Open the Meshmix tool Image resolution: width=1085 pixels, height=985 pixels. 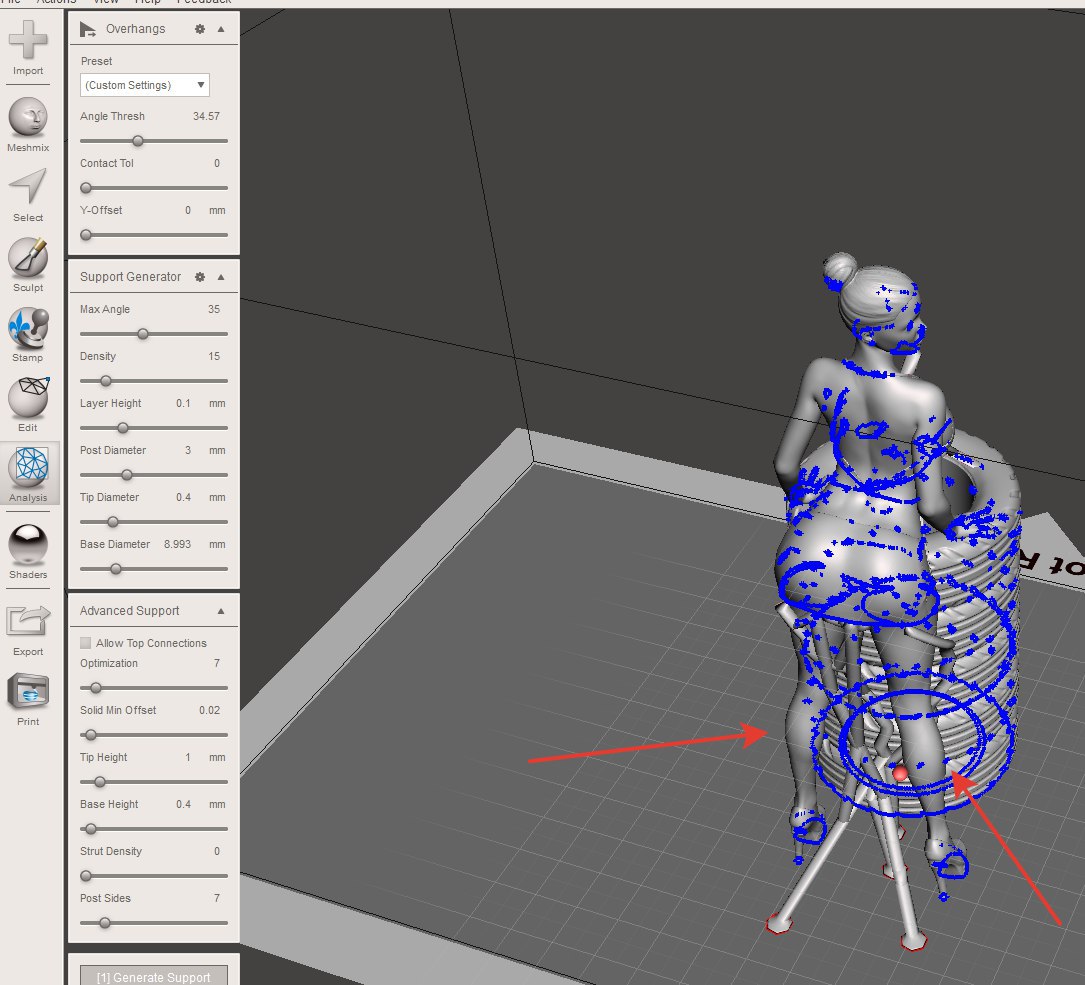pos(28,116)
